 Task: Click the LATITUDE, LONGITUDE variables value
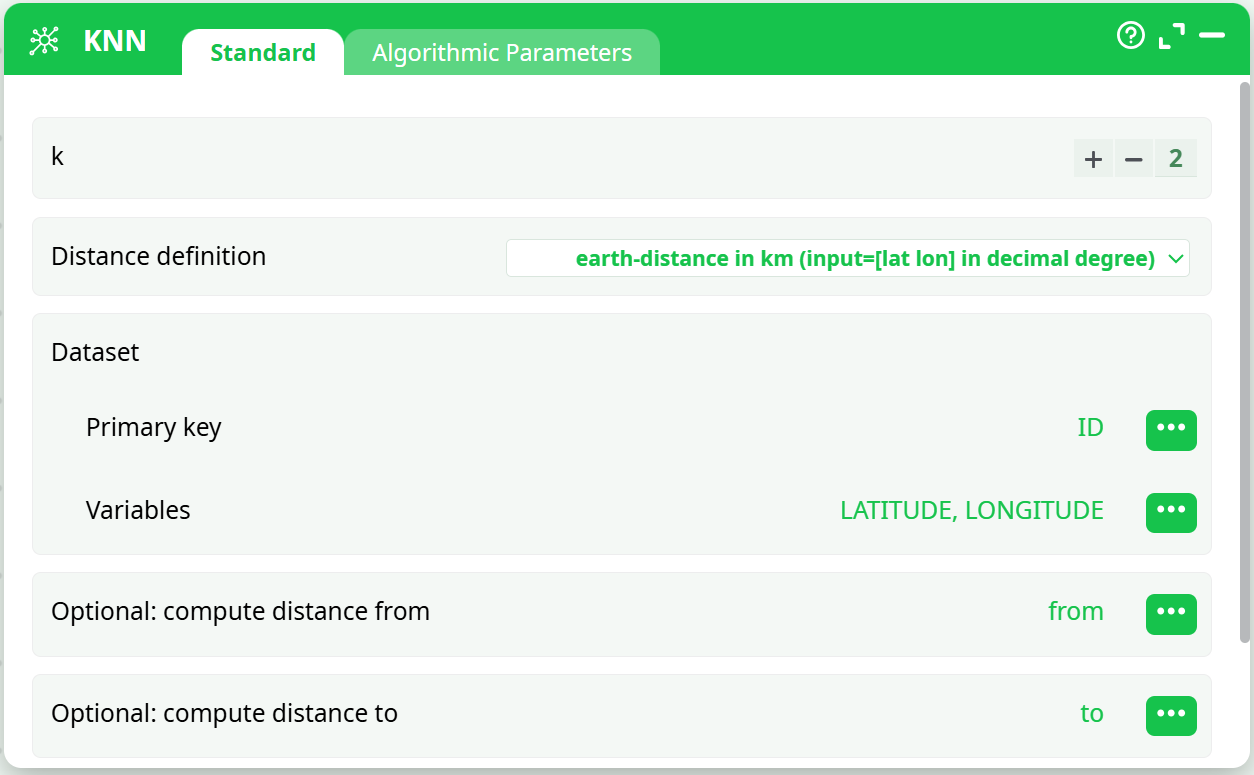coord(971,511)
